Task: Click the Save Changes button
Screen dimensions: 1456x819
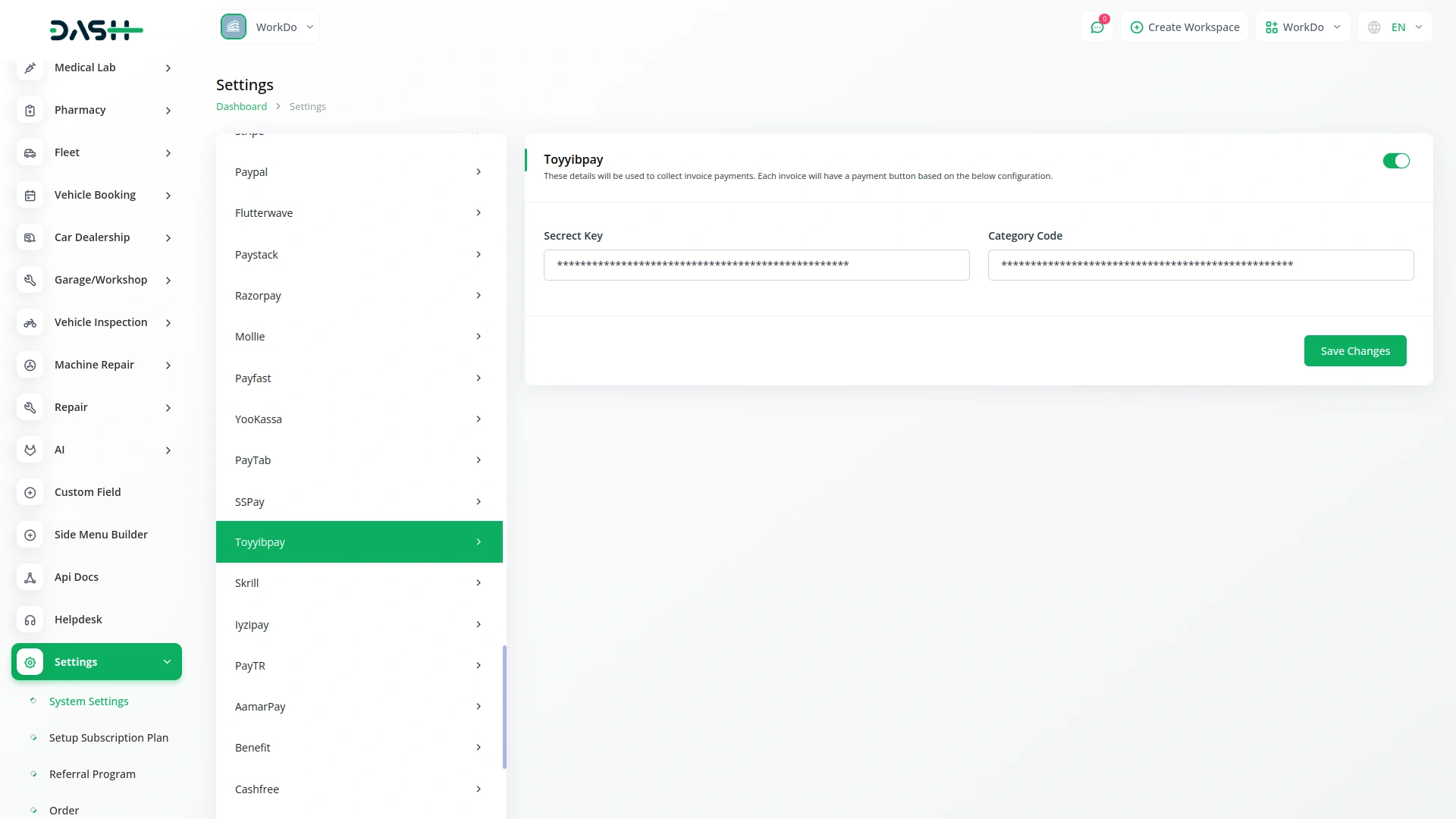Action: 1354,351
